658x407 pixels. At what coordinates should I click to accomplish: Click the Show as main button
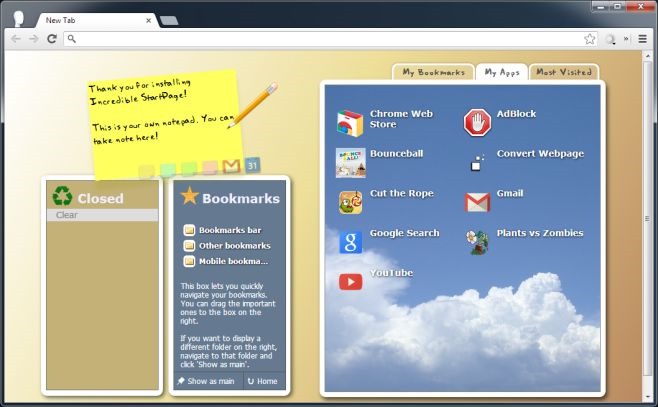pos(208,381)
